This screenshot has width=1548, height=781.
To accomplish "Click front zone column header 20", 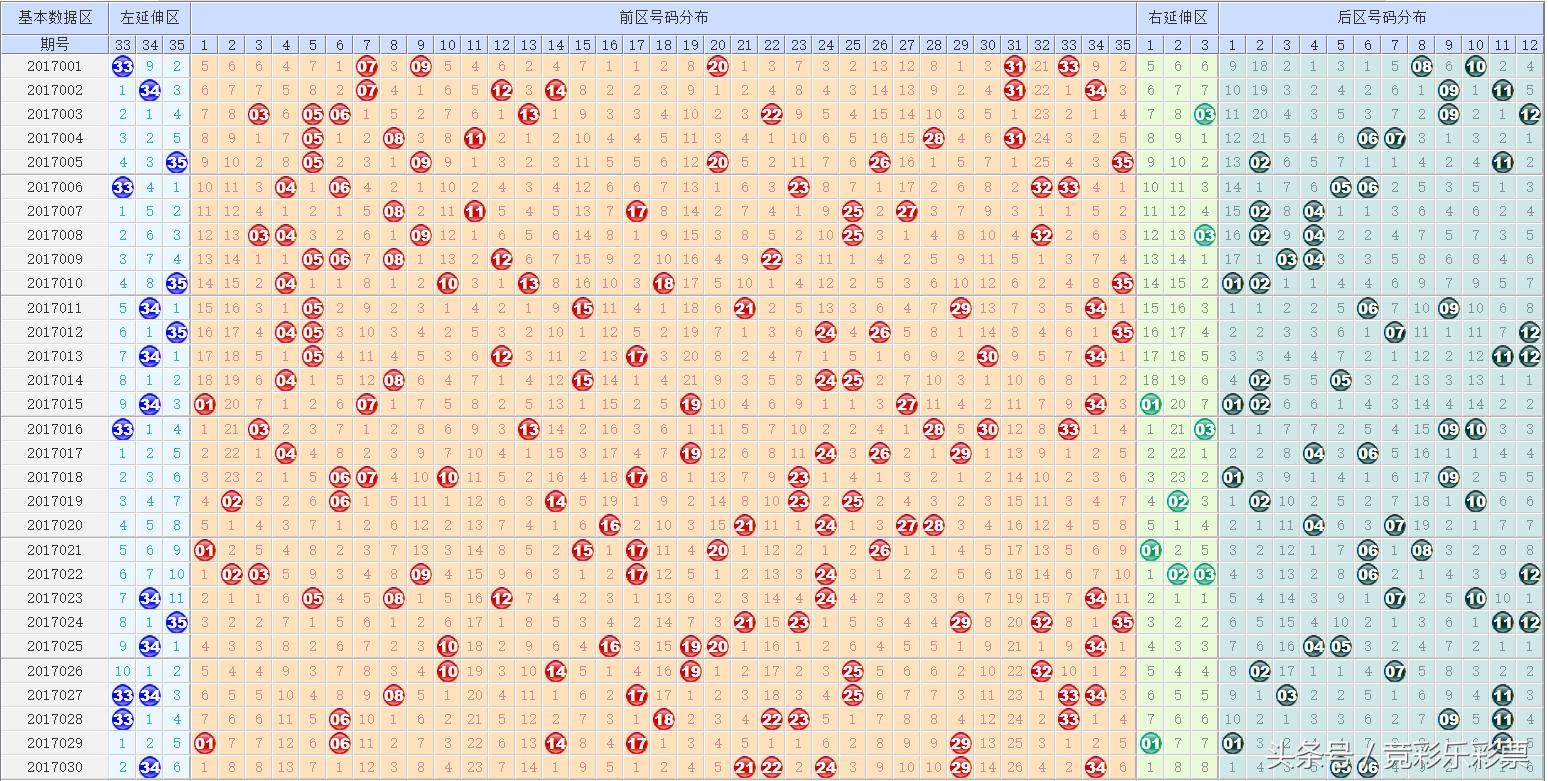I will (x=717, y=44).
